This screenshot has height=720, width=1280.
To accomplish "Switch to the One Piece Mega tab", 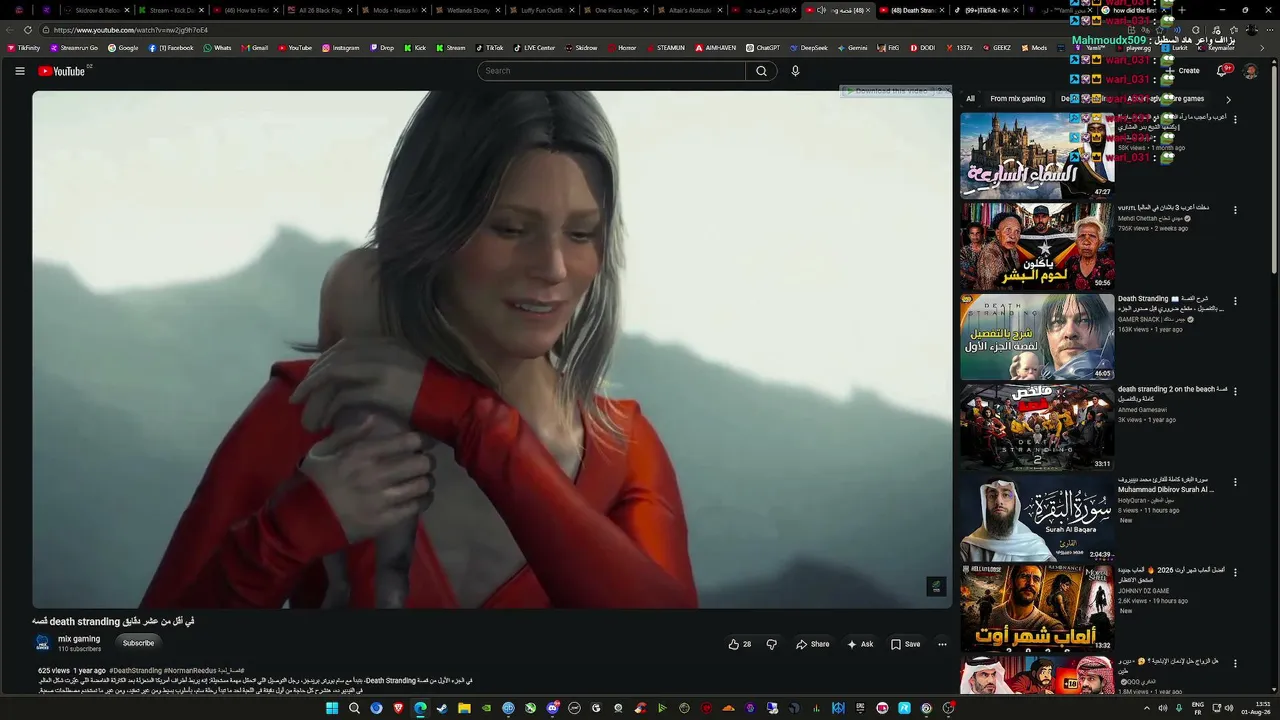I will coord(616,10).
